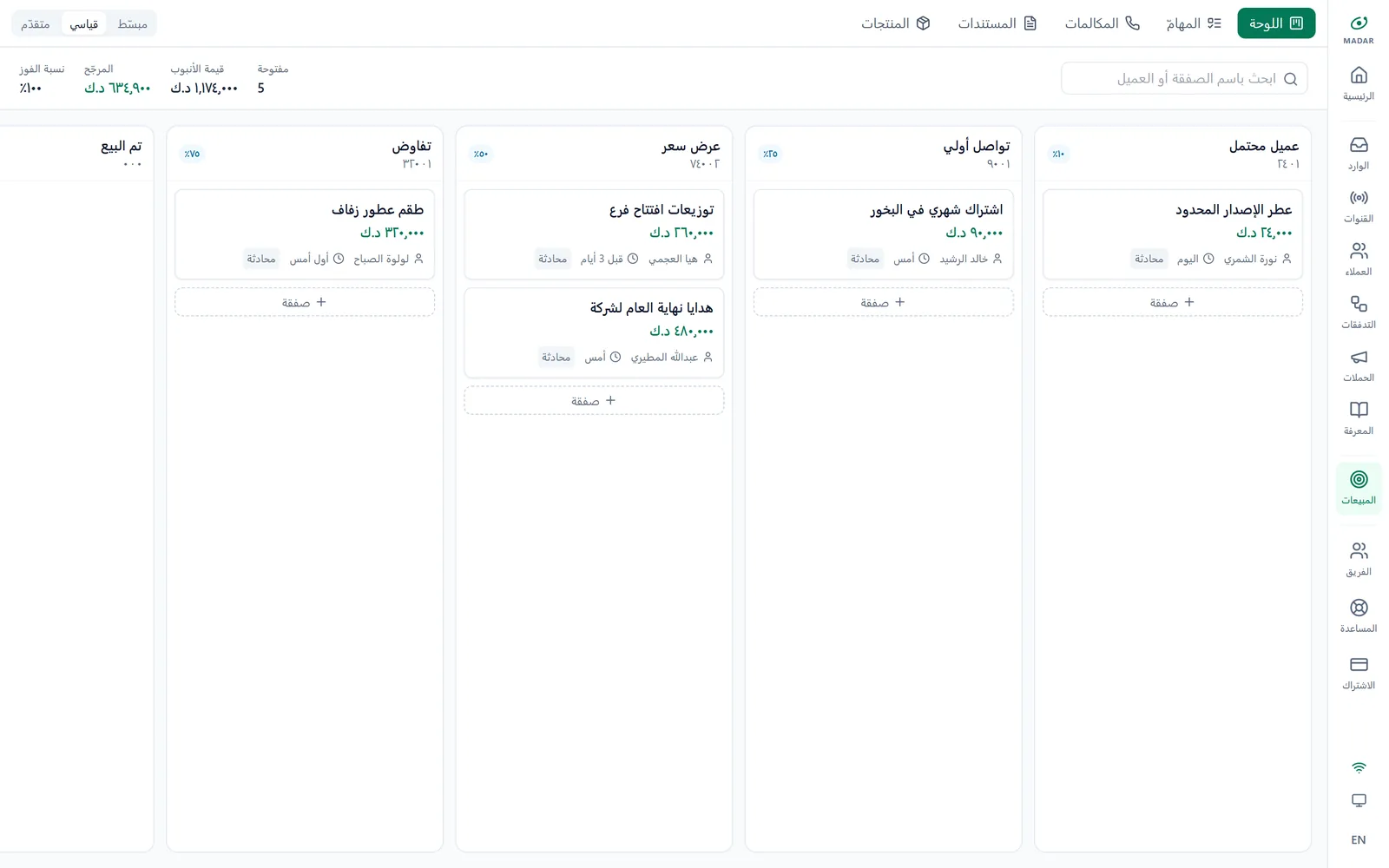The width and height of the screenshot is (1389, 868).
Task: Open الفريق team in sidebar
Action: click(1359, 559)
